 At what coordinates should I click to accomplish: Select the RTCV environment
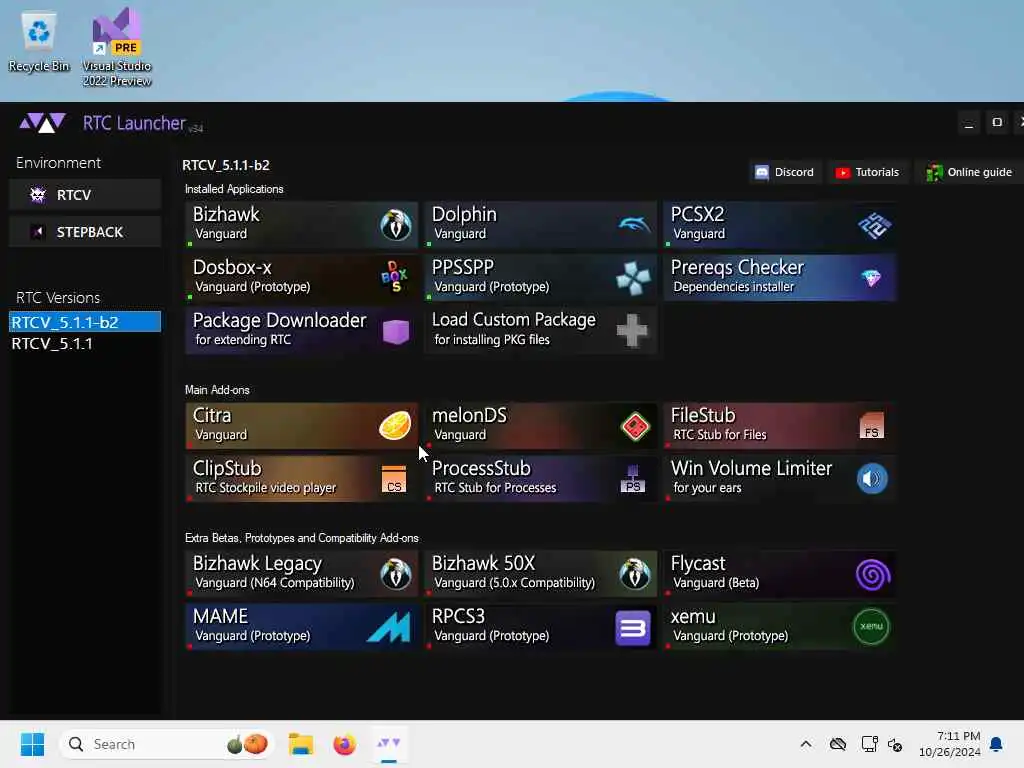(x=85, y=195)
